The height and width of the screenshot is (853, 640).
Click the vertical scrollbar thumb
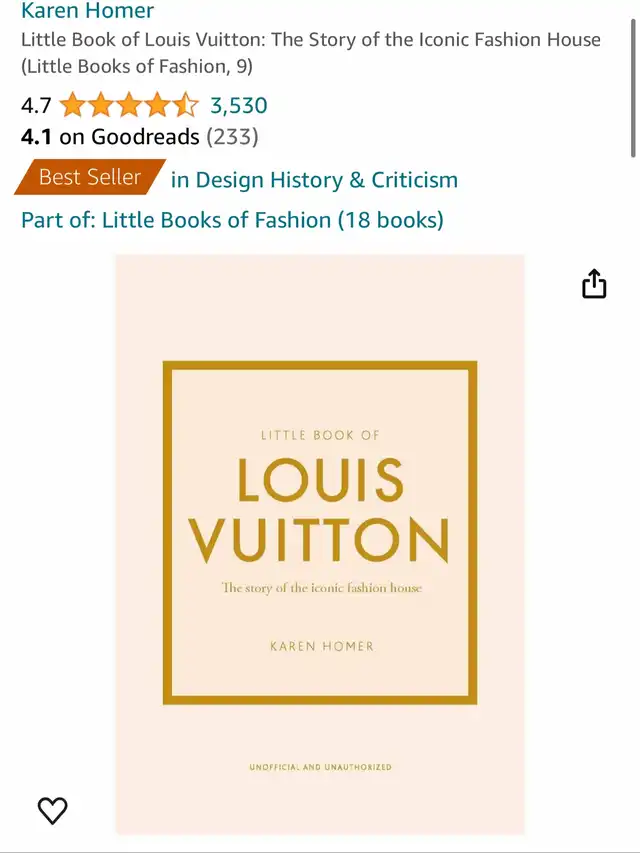click(633, 87)
